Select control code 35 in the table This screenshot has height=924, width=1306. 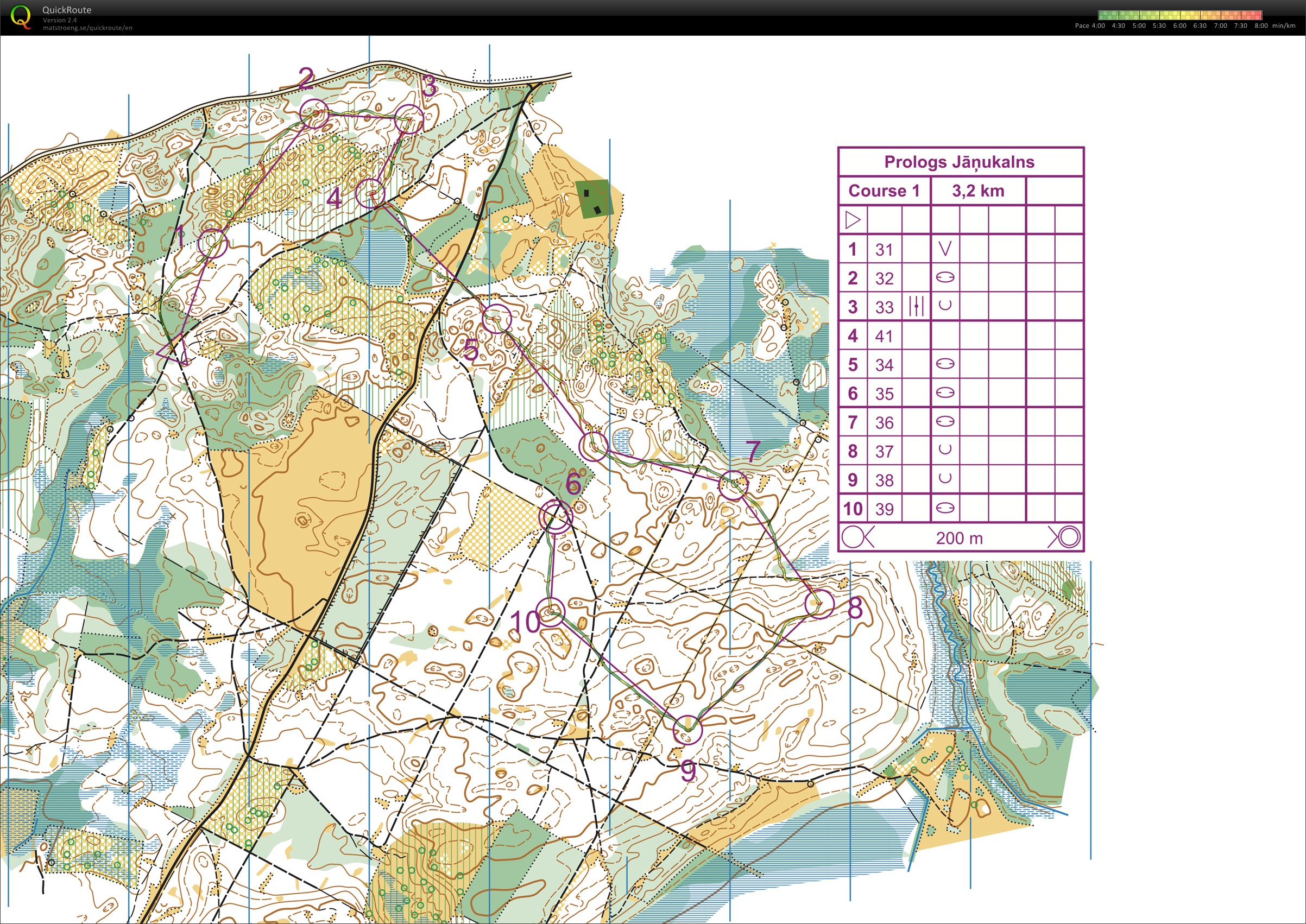[884, 394]
